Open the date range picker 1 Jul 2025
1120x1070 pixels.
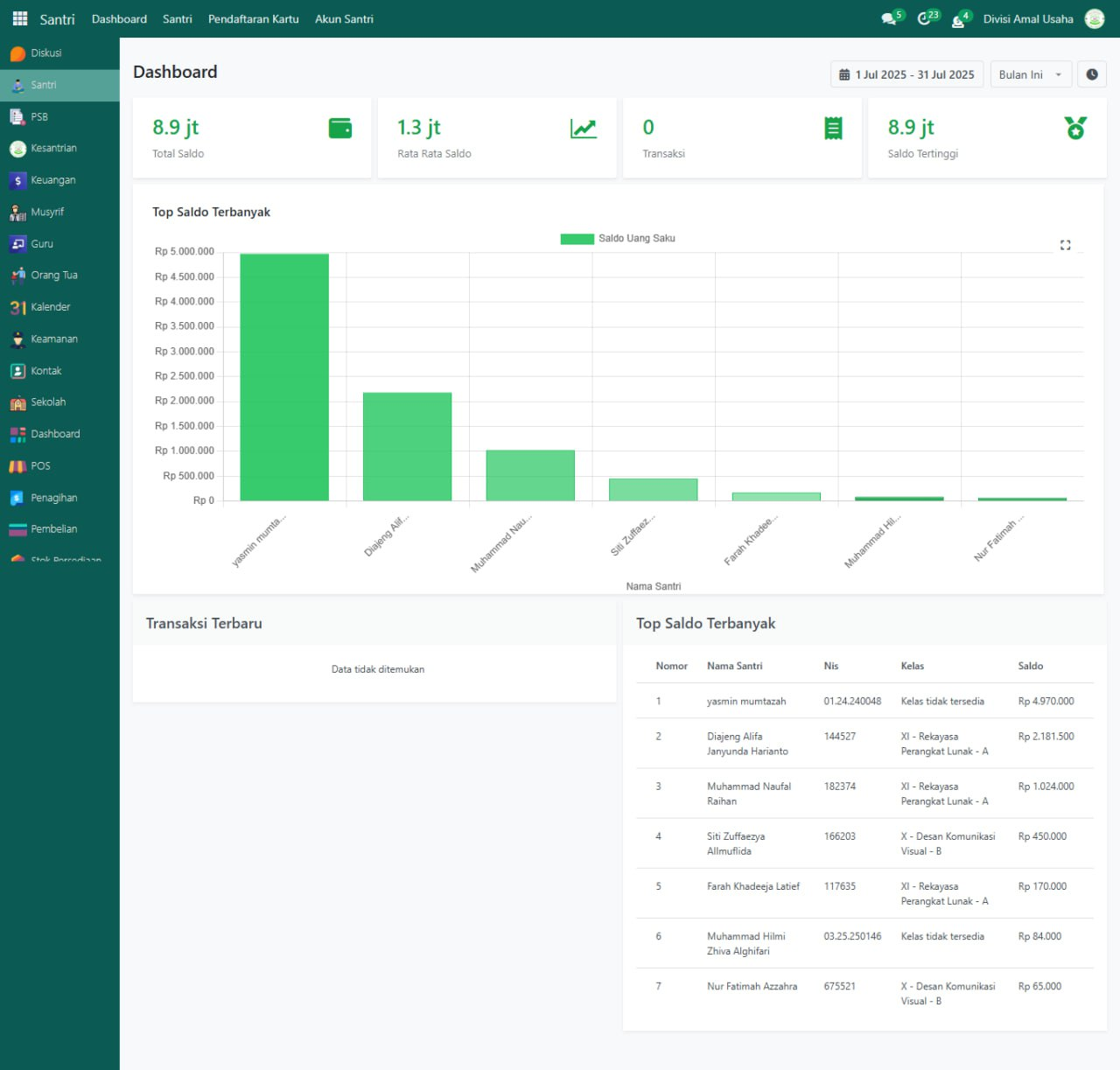[x=906, y=74]
